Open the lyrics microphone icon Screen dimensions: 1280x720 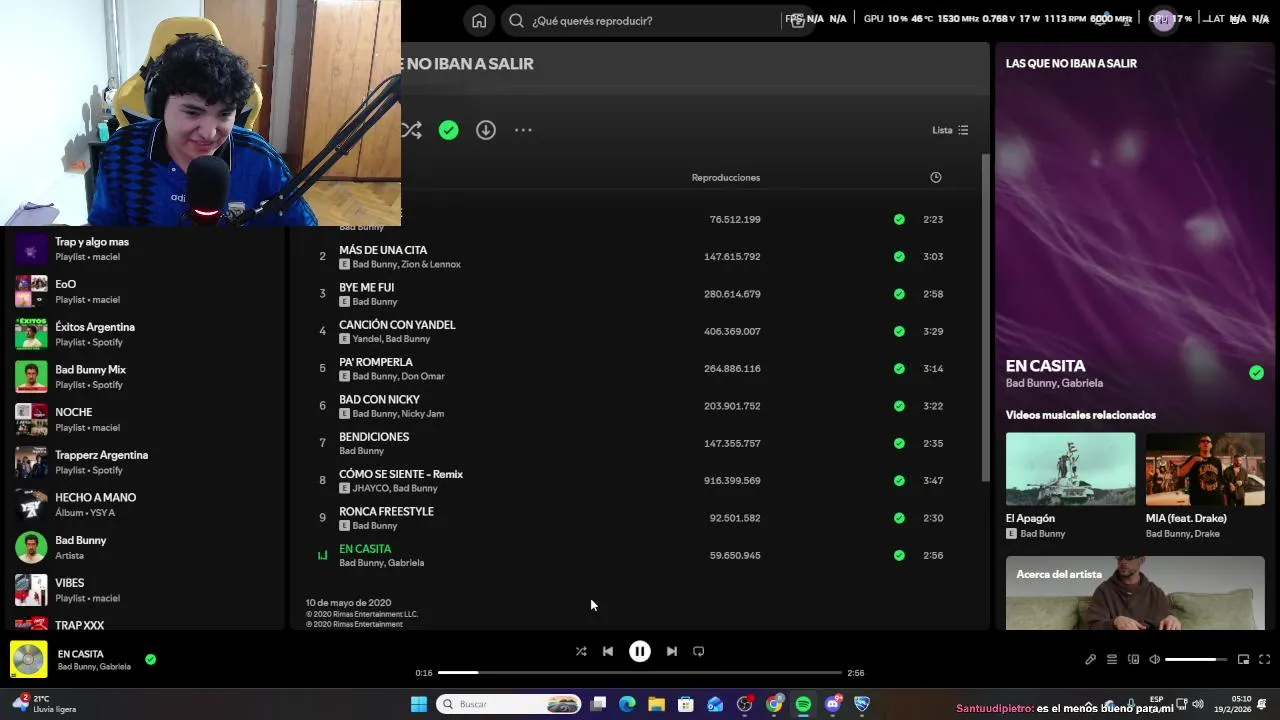point(1090,659)
